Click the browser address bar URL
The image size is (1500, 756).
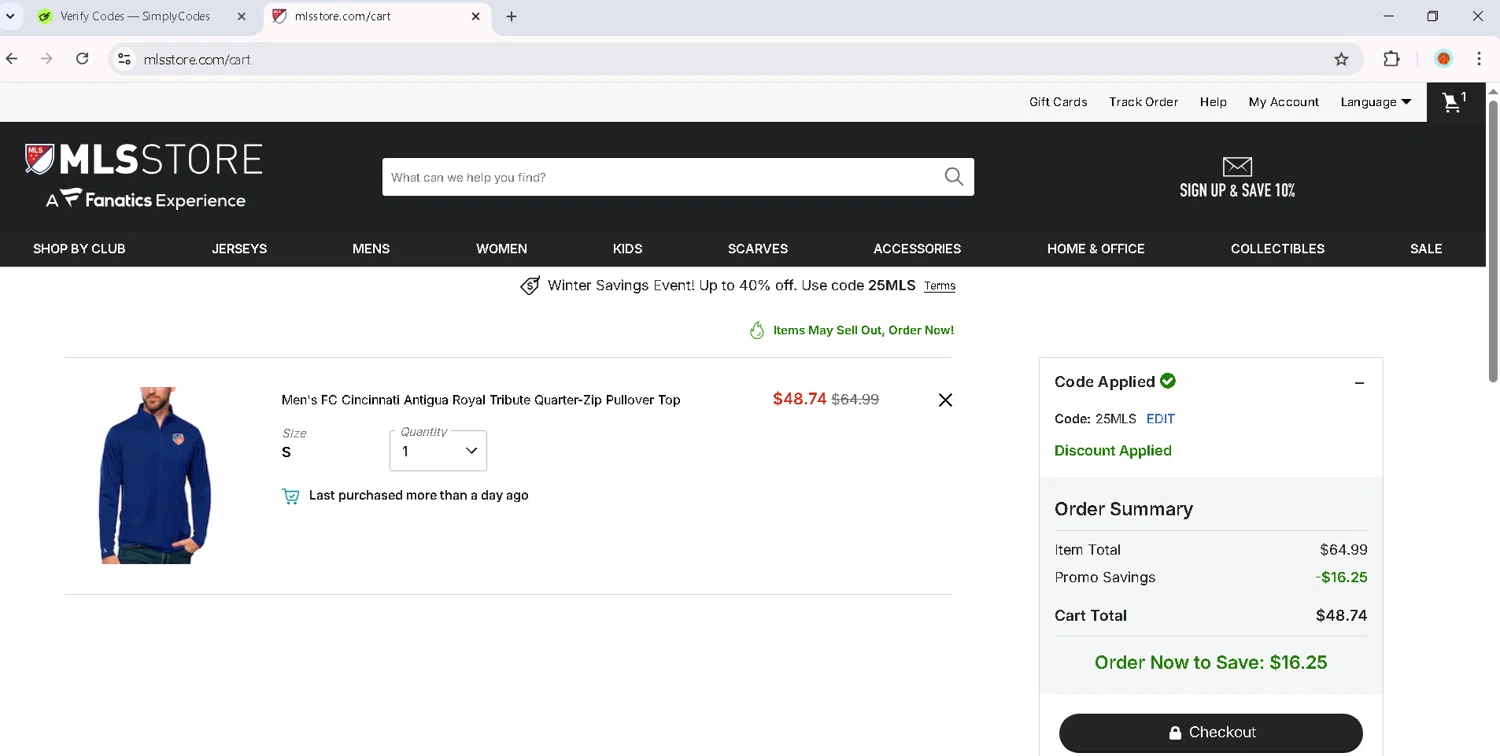point(197,60)
